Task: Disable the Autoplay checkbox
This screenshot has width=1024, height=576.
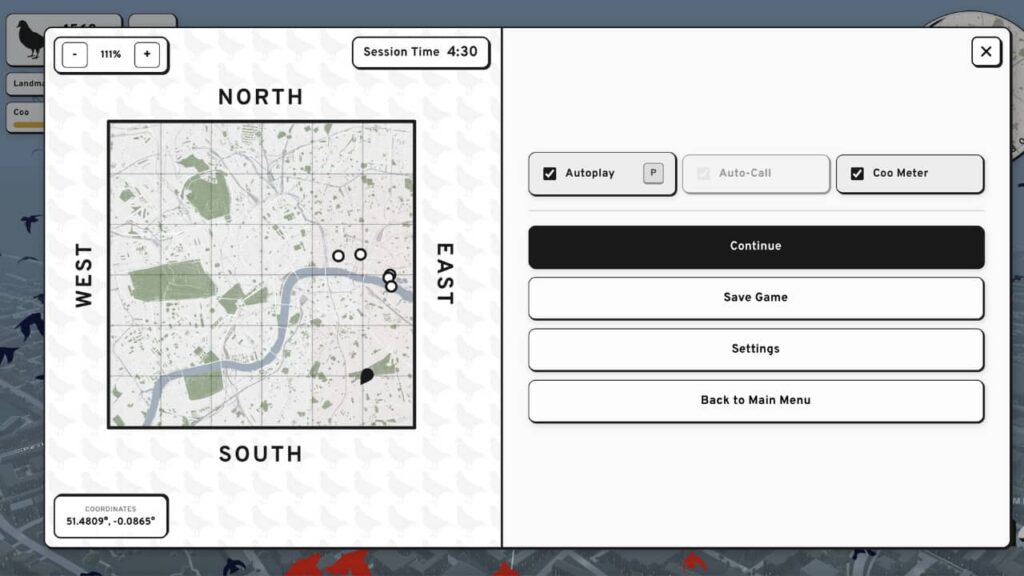Action: [549, 174]
